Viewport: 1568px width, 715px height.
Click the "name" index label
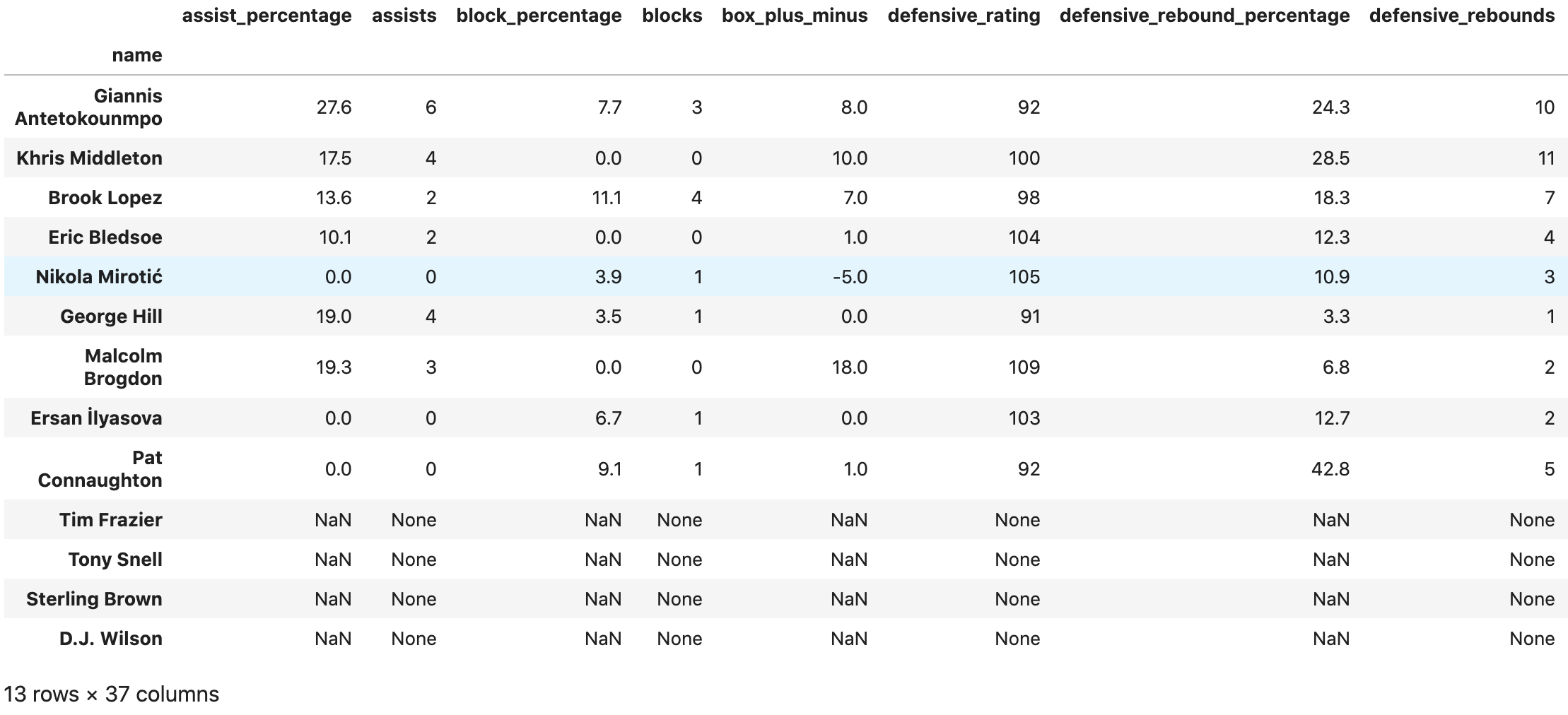(137, 55)
